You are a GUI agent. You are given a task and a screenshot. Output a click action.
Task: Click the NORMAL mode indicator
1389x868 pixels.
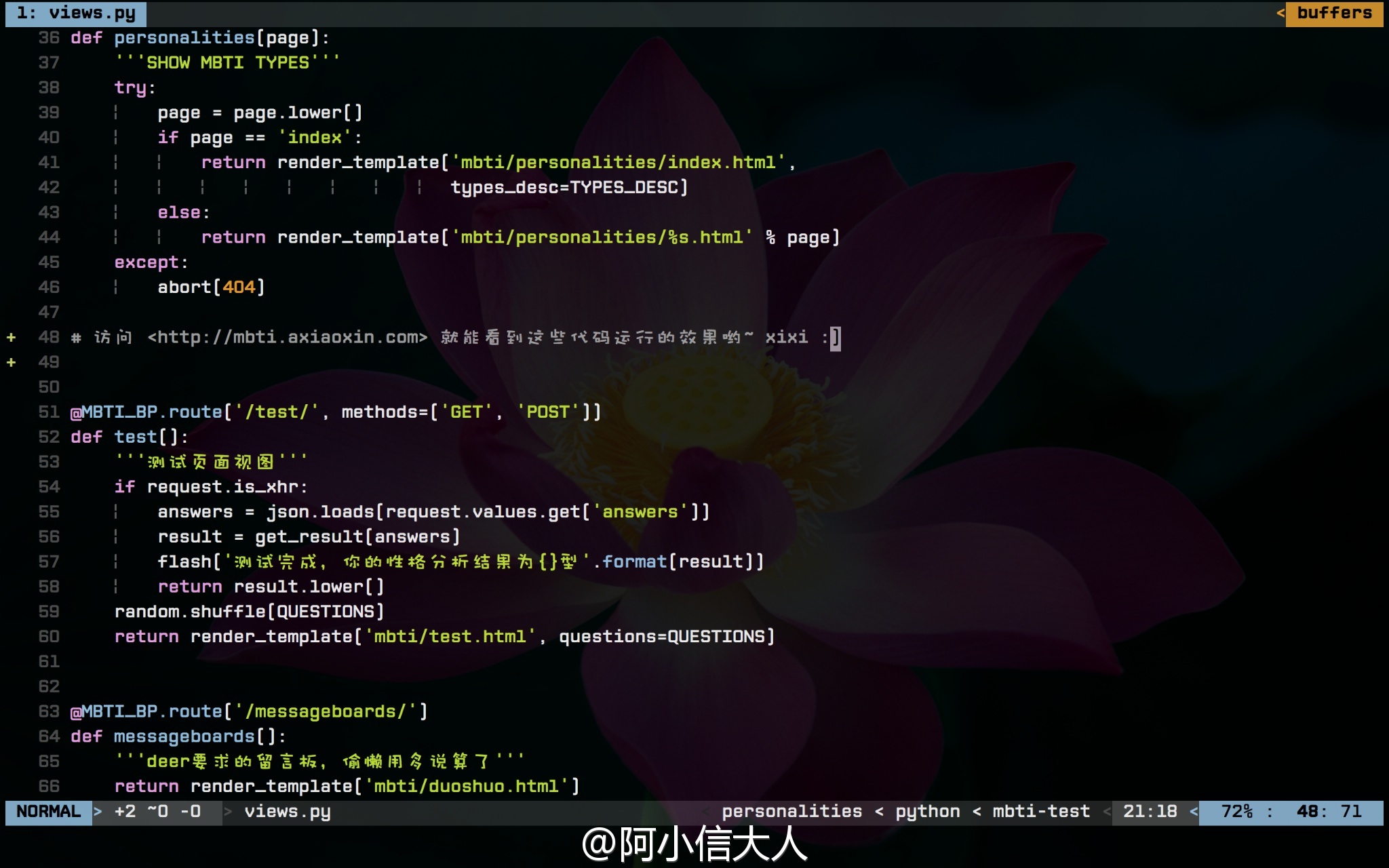[x=48, y=812]
